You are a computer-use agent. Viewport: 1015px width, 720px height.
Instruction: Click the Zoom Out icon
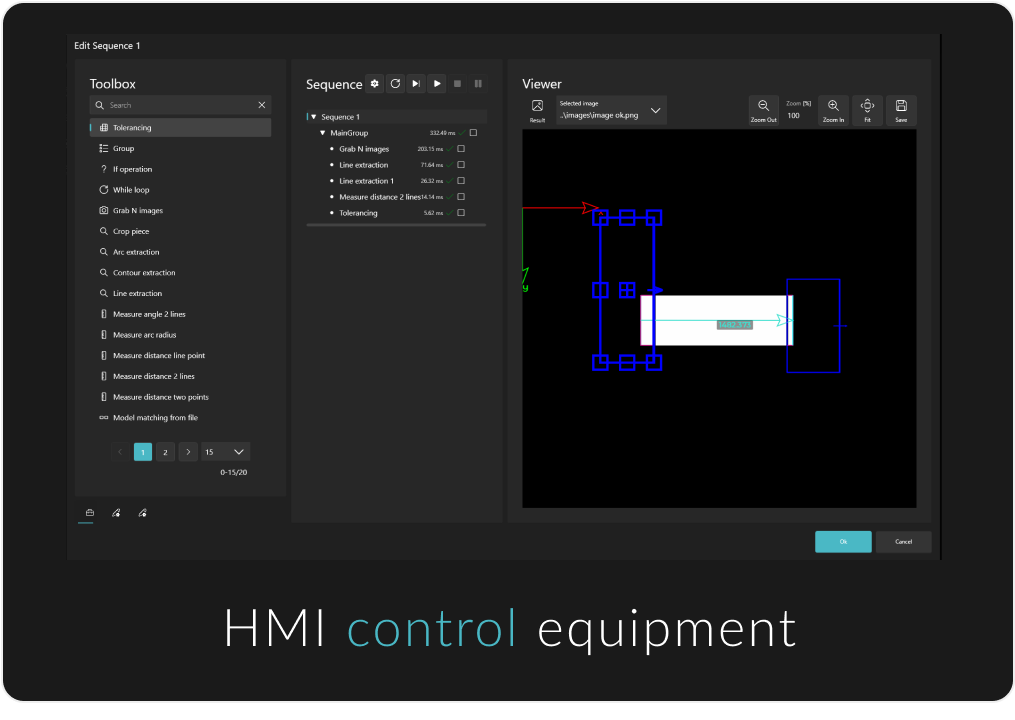coord(763,110)
